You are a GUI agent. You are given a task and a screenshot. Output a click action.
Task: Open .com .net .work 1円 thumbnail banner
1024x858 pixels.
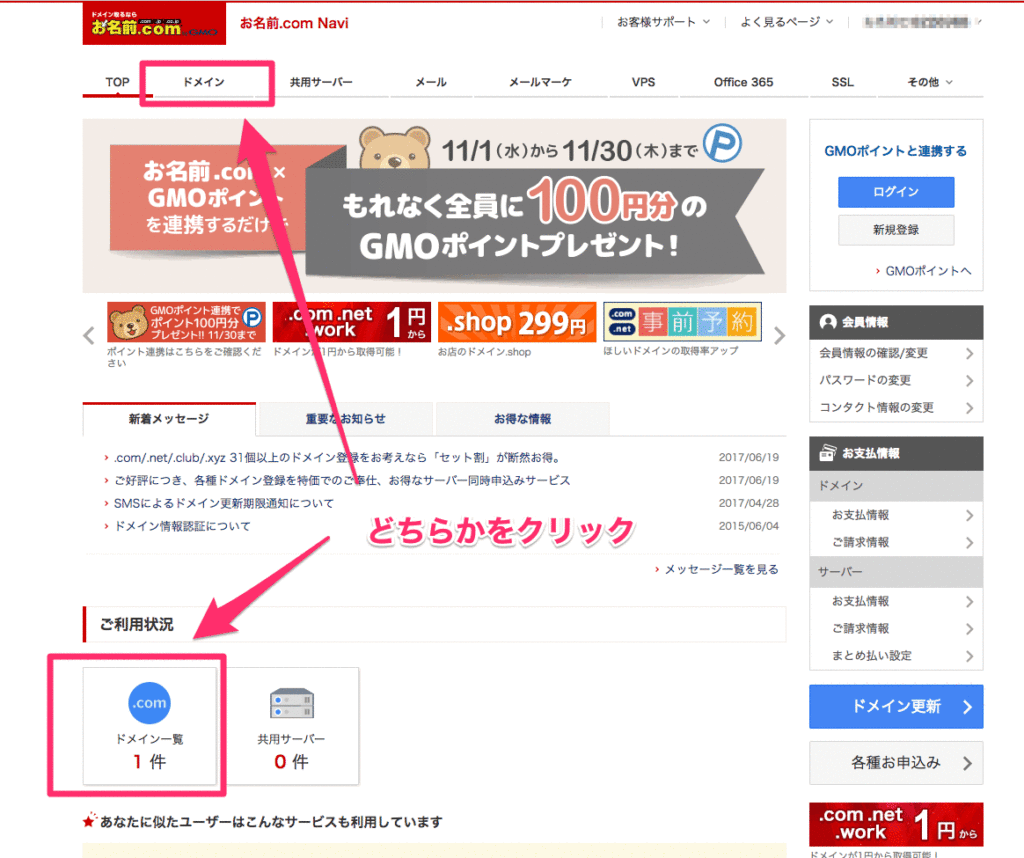coord(351,322)
